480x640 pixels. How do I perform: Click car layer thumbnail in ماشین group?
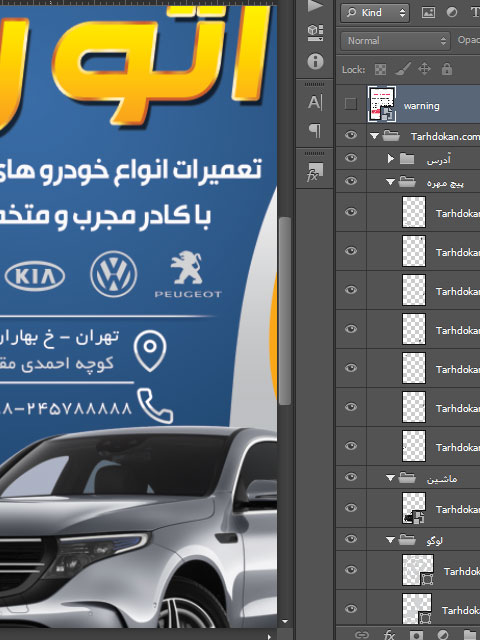(414, 508)
